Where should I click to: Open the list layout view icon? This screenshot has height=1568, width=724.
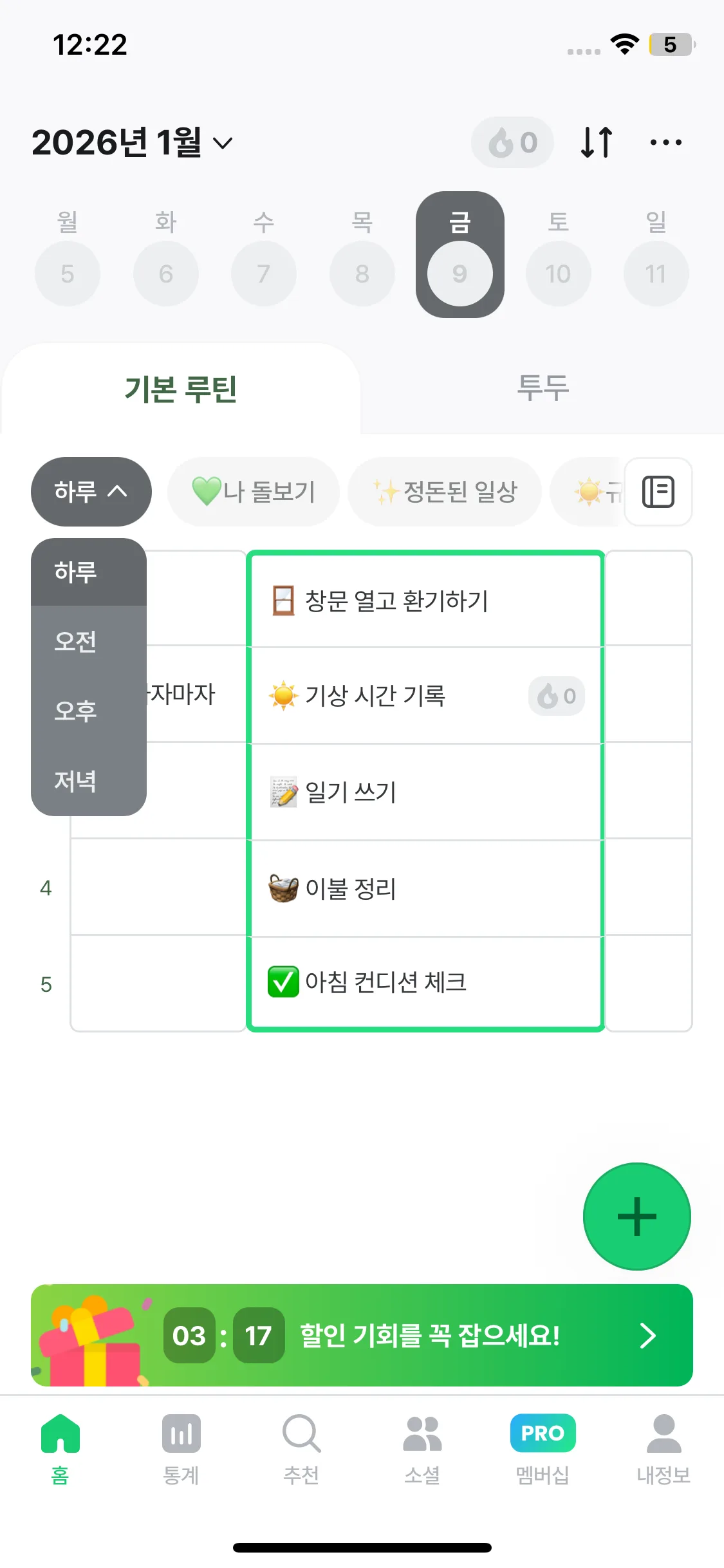coord(658,492)
